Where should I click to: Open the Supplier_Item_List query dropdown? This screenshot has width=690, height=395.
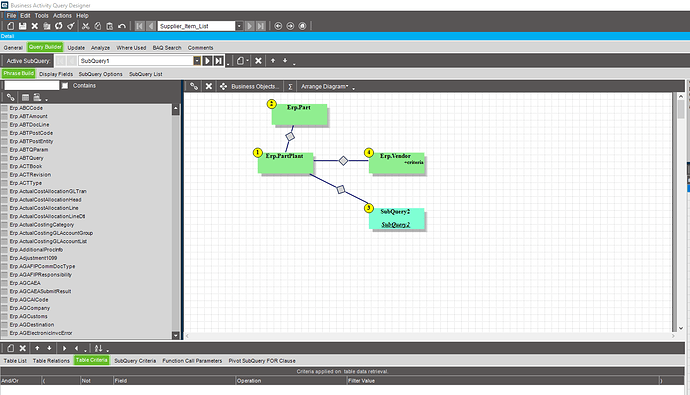(x=239, y=26)
